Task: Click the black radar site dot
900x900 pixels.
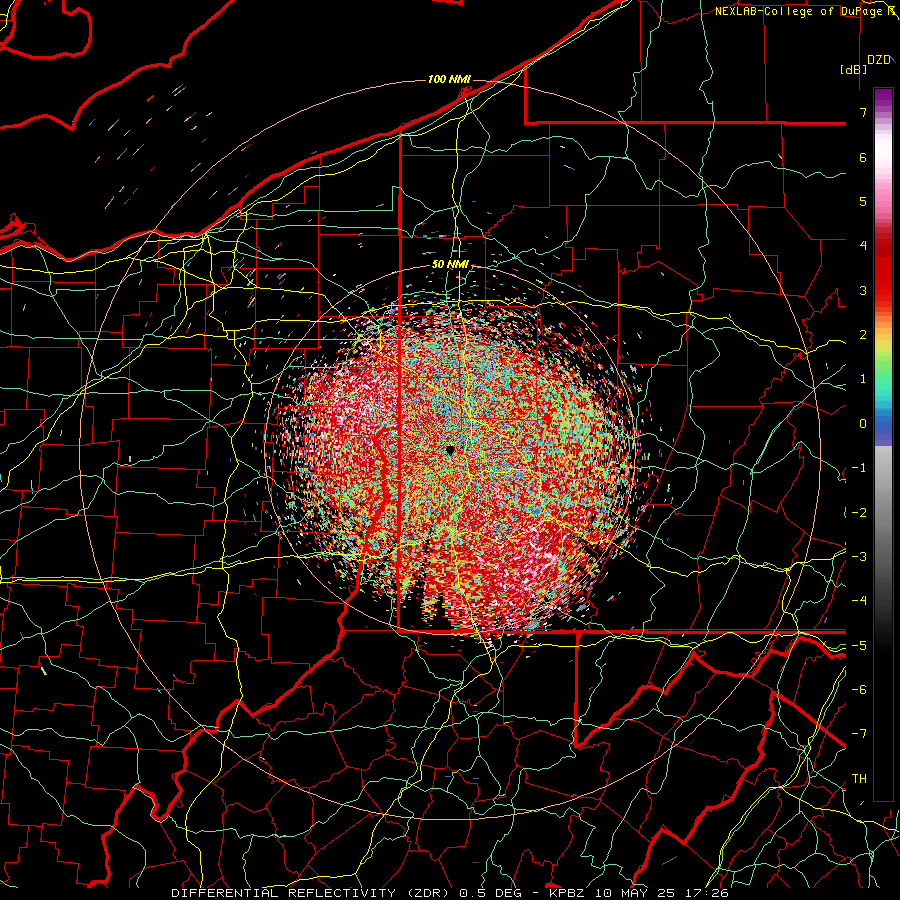Action: (451, 450)
